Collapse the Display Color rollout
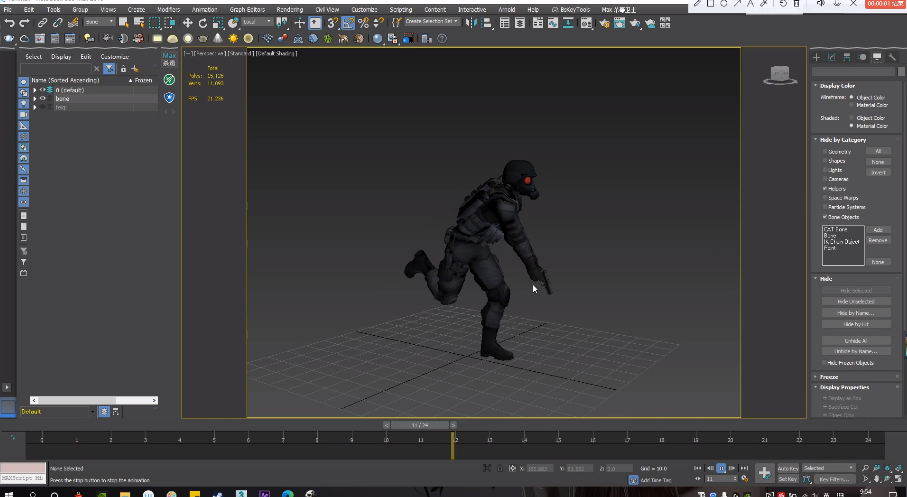 click(838, 86)
